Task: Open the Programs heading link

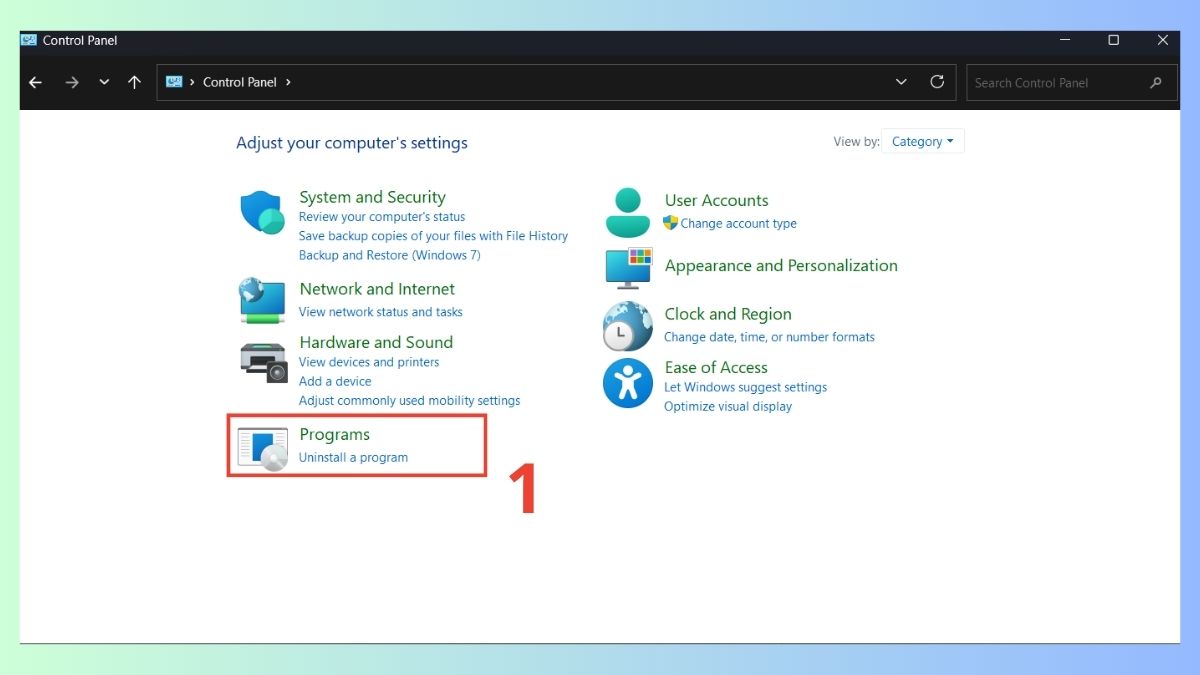Action: coord(334,435)
